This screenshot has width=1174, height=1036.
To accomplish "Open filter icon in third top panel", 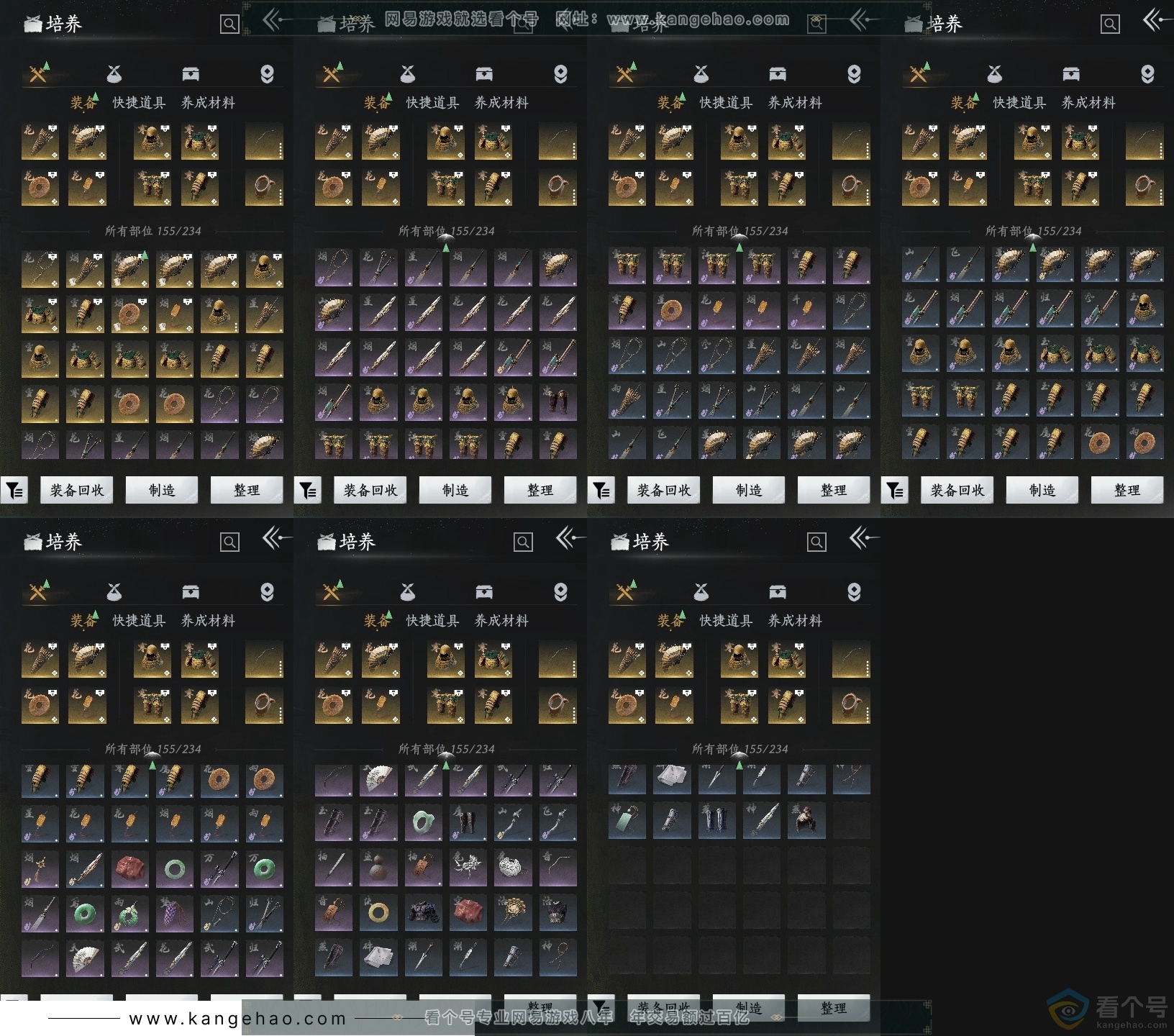I will (x=601, y=491).
